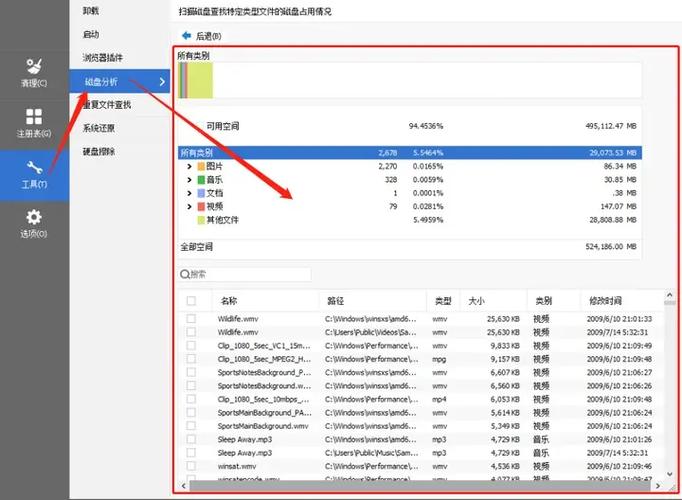The height and width of the screenshot is (500, 682).
Task: Open the 浏览器插件 (Browser plugins) tool
Action: tap(103, 57)
